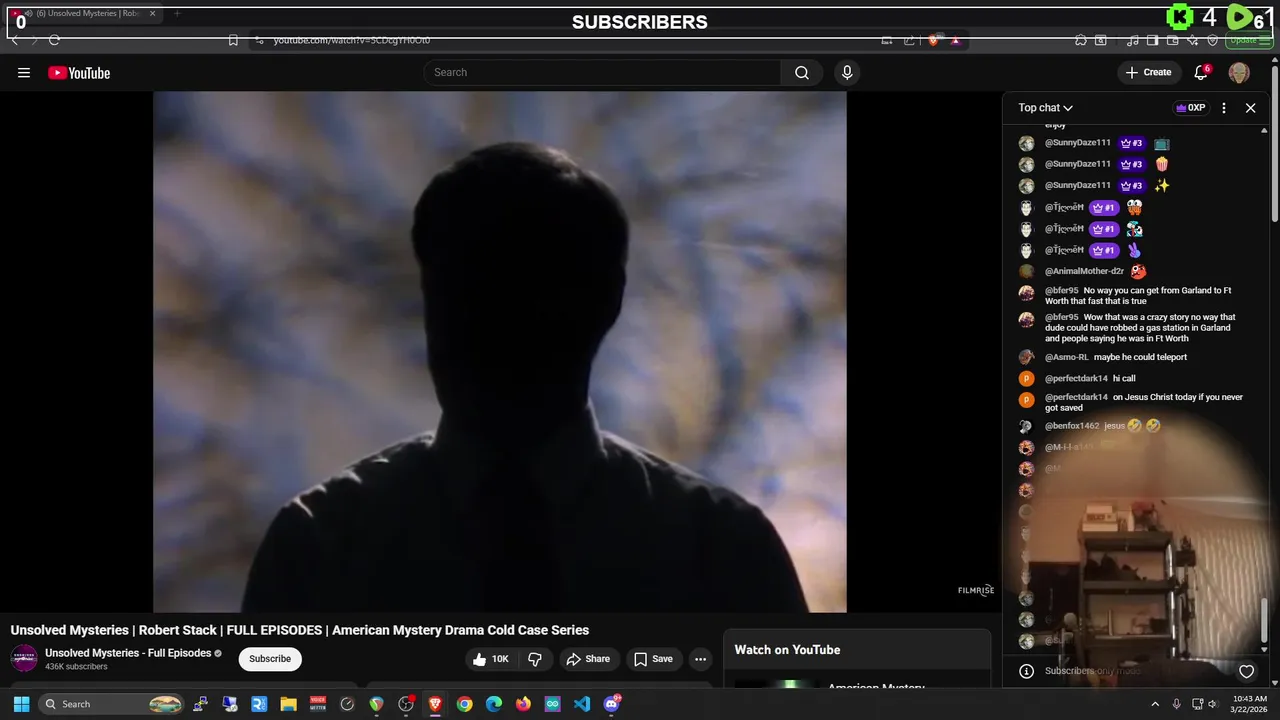1280x720 pixels.
Task: Open the media control music-note icon
Action: click(1132, 40)
